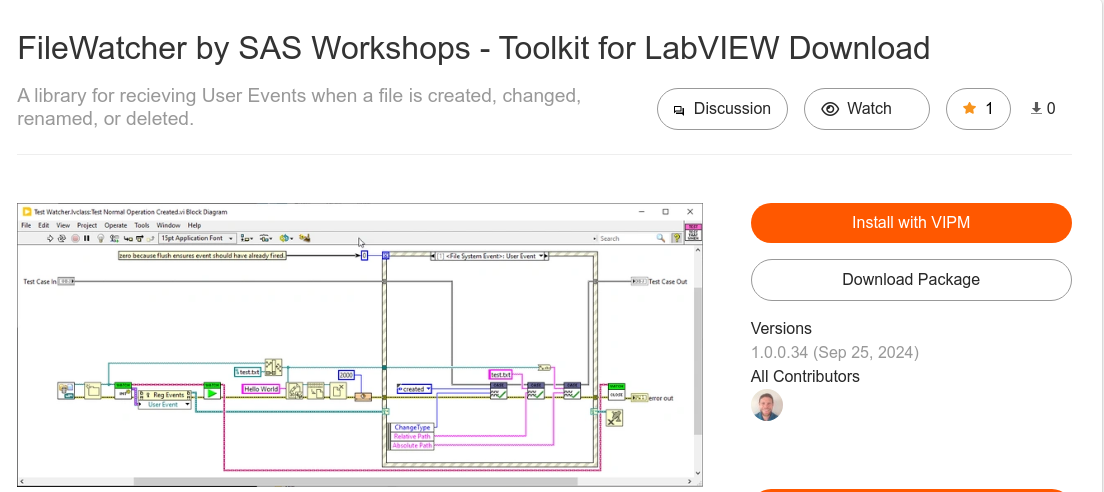The height and width of the screenshot is (492, 1104).
Task: Click the previous-case arrow on event structure
Action: pos(432,256)
